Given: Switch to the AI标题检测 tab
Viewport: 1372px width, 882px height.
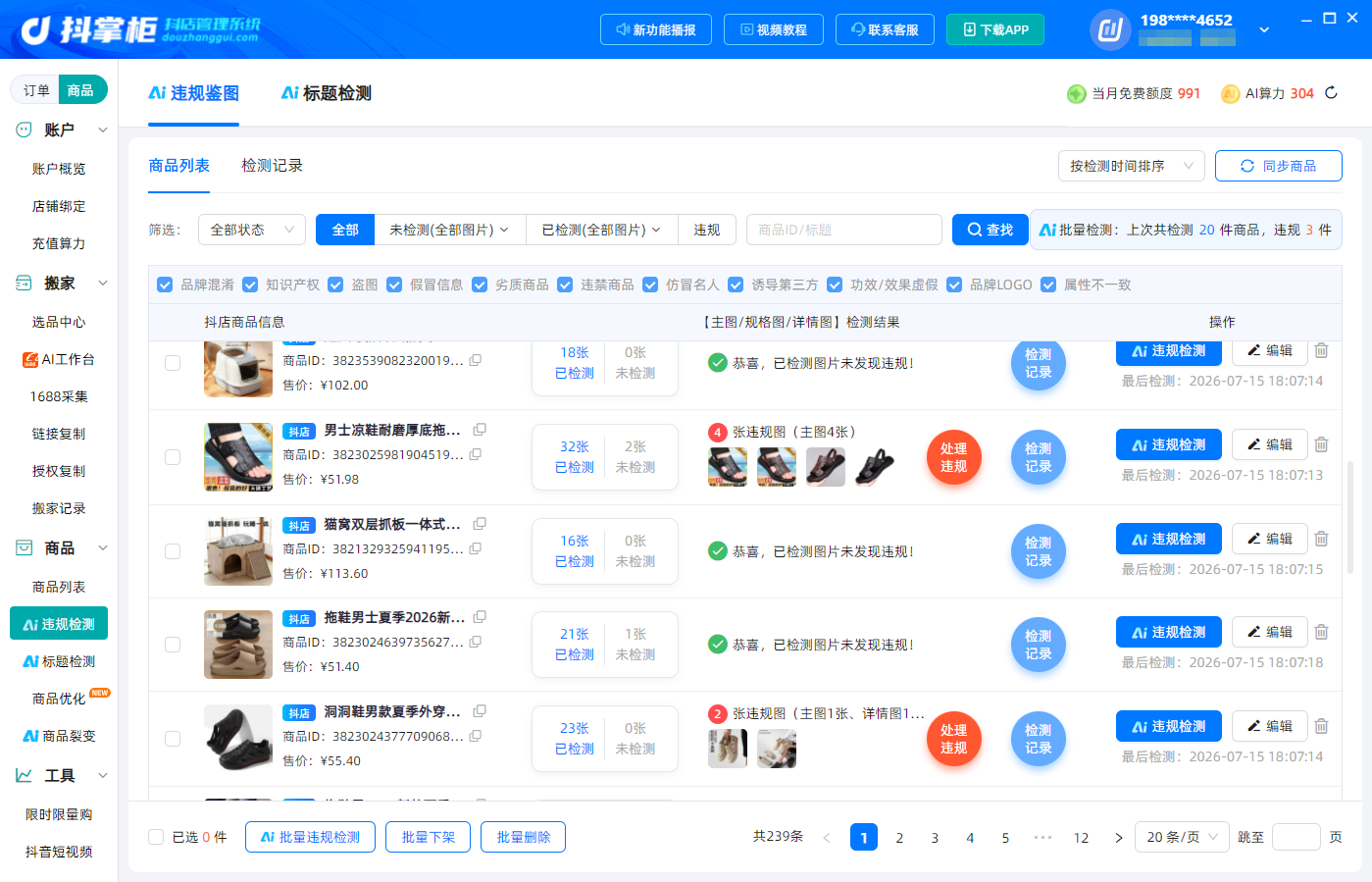Looking at the screenshot, I should click(x=327, y=93).
